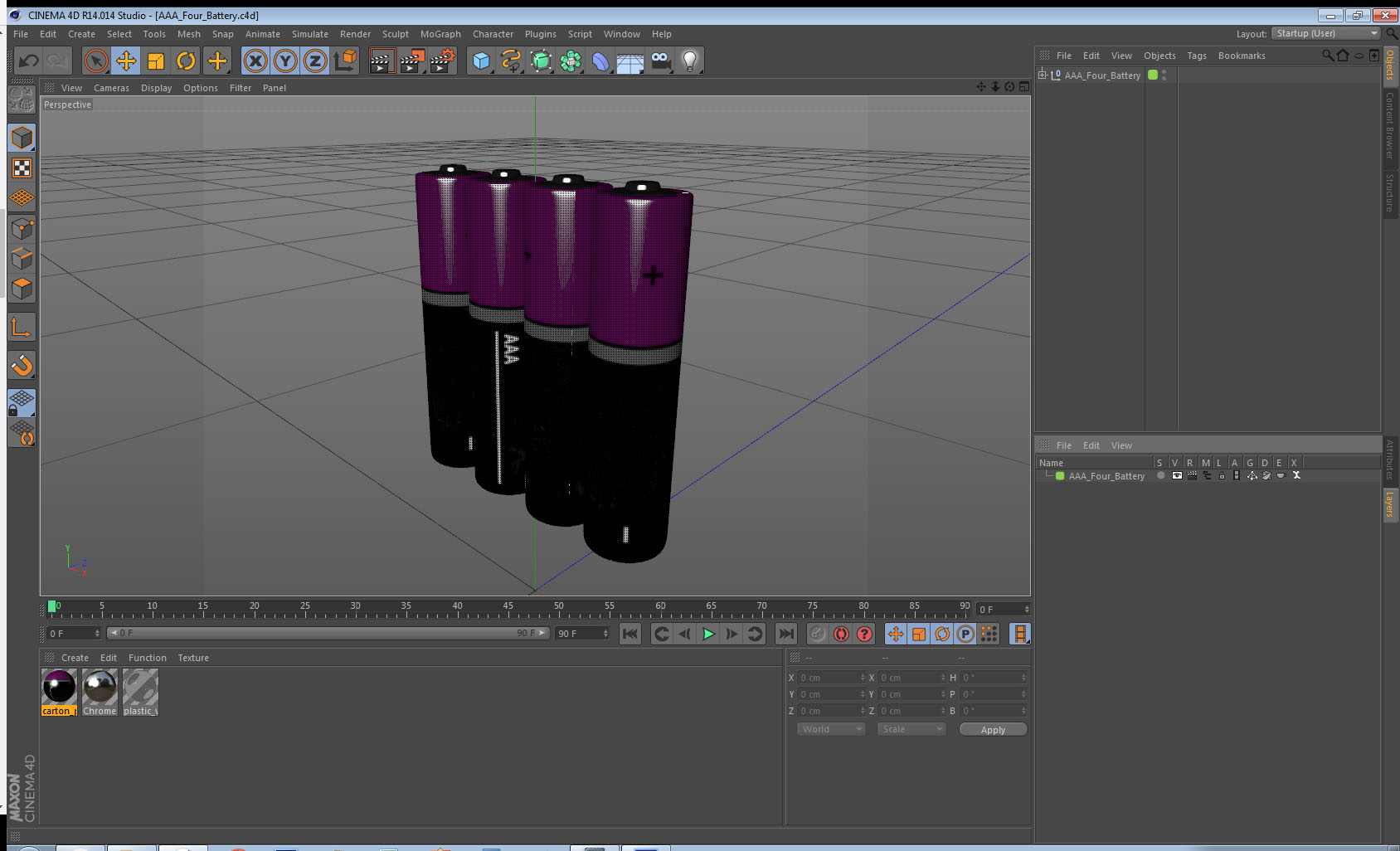Viewport: 1400px width, 851px height.
Task: Click Render Active View clapperboard
Action: pyautogui.click(x=381, y=61)
